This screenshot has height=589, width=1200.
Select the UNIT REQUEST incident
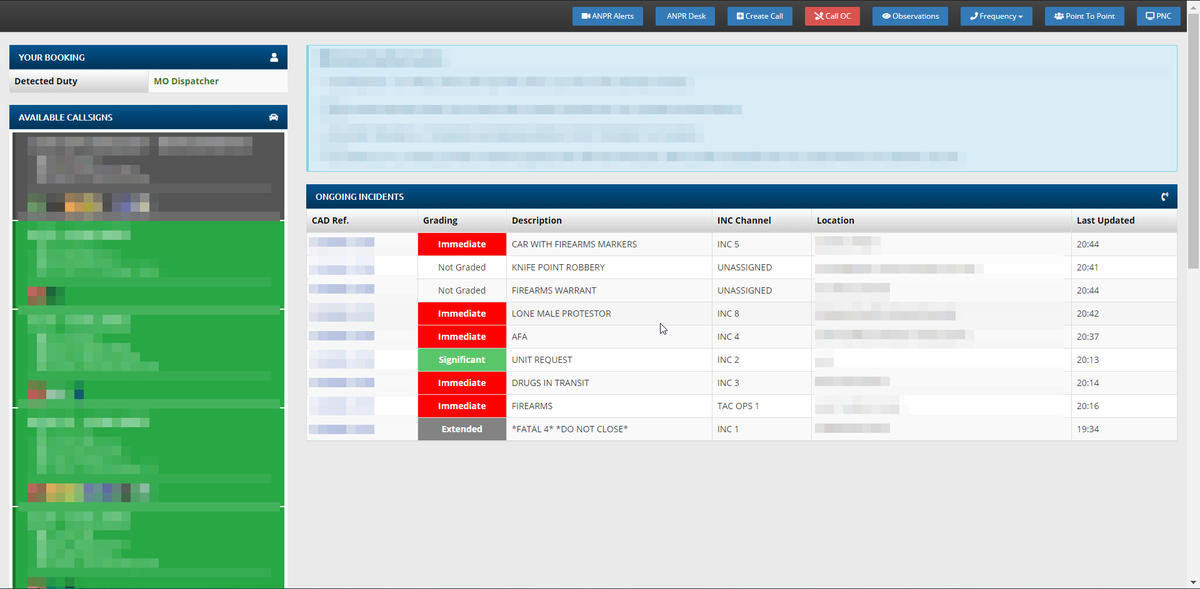tap(542, 359)
